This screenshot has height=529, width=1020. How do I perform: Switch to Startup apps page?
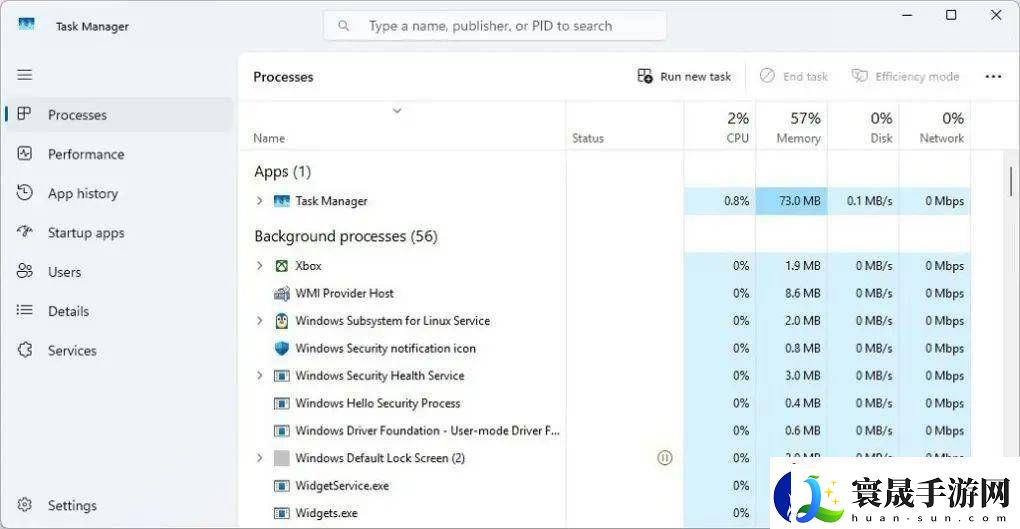86,233
